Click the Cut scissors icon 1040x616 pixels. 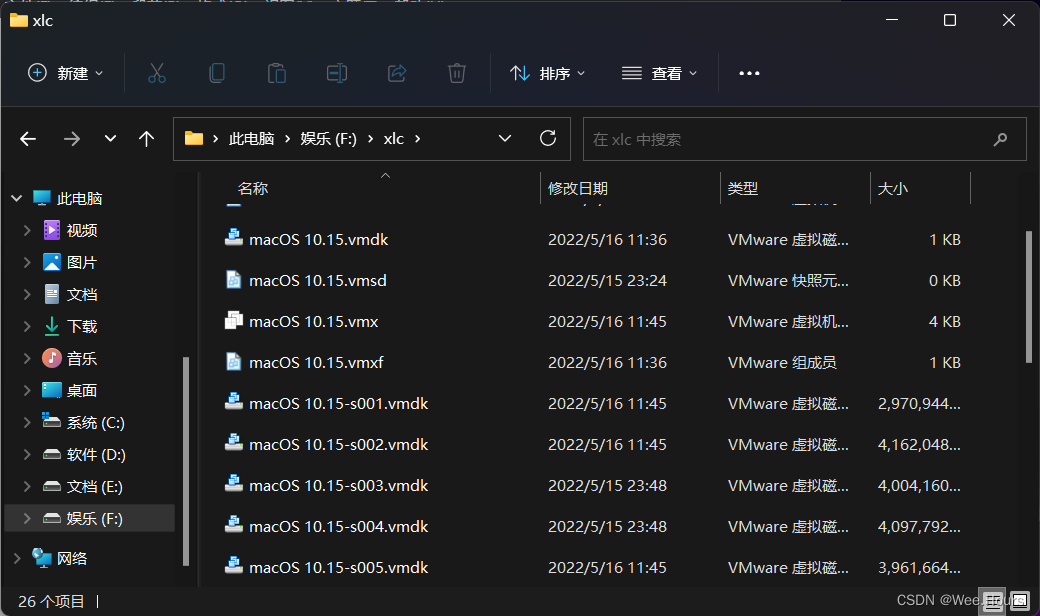[157, 73]
